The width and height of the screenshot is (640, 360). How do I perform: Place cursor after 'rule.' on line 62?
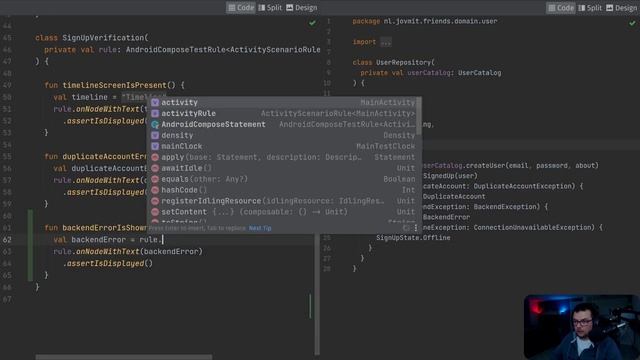[162, 240]
